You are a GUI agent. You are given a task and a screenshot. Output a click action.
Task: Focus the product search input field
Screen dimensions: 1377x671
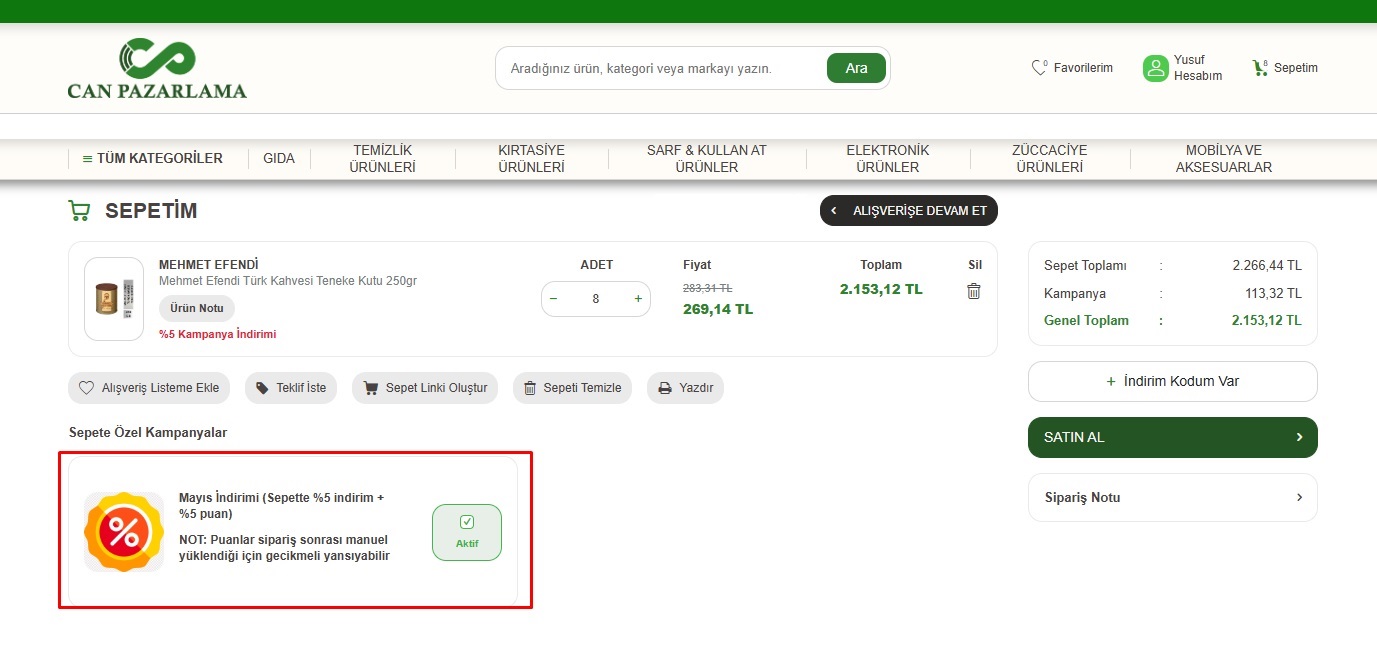661,69
